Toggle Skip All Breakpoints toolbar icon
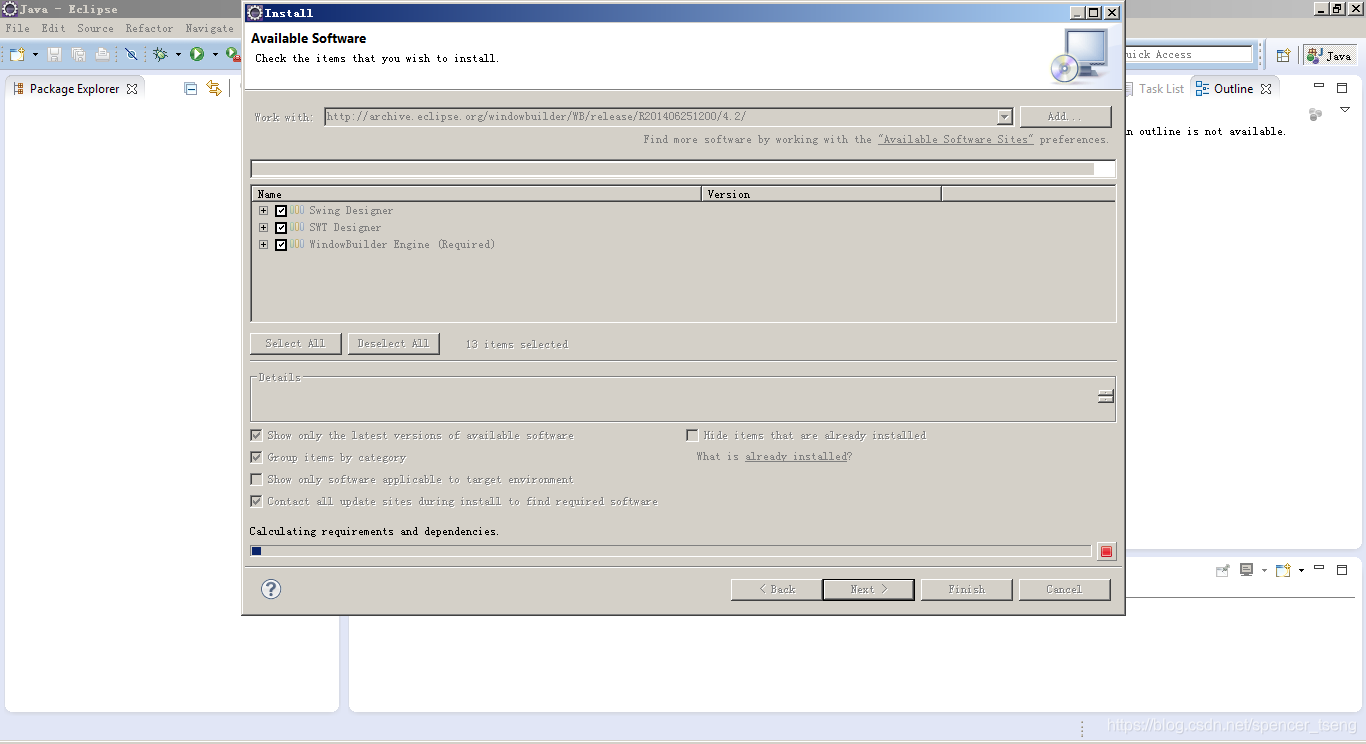 click(131, 54)
